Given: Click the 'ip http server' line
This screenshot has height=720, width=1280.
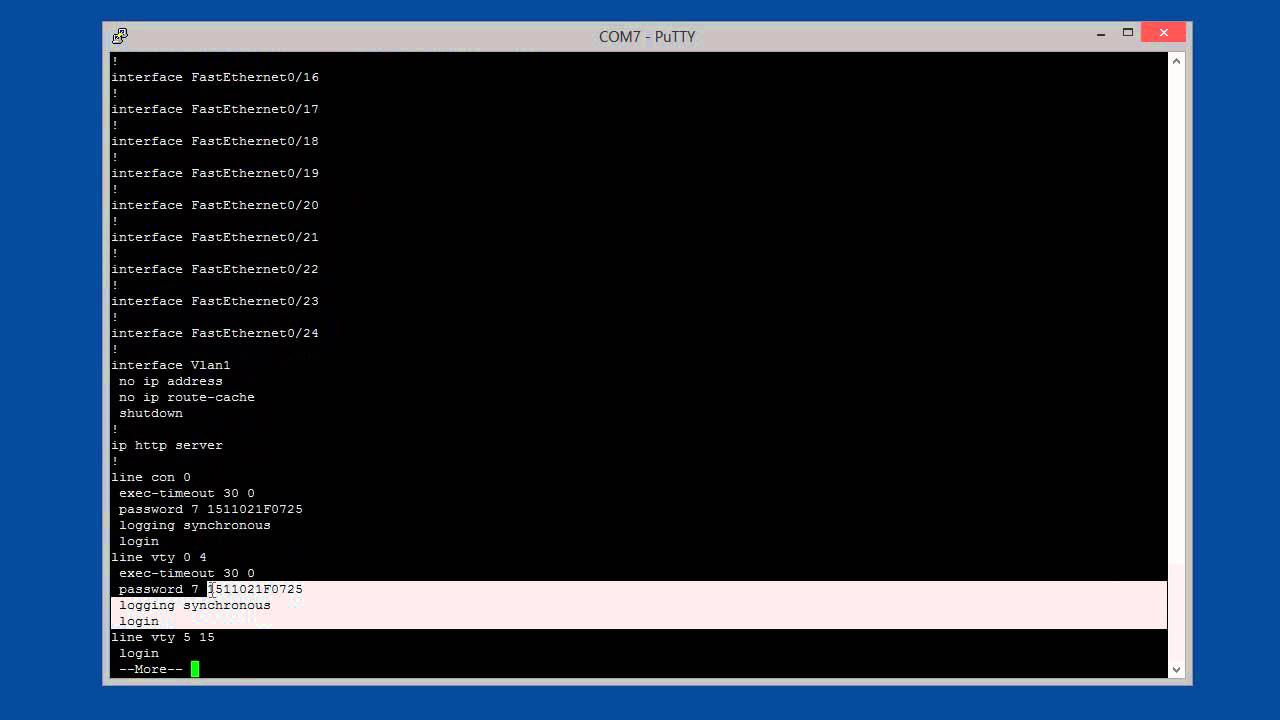Looking at the screenshot, I should tap(167, 445).
